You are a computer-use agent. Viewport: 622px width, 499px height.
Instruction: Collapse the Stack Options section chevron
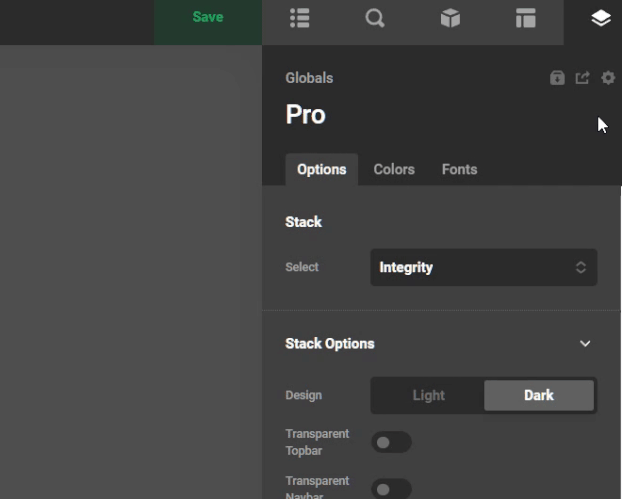tap(585, 344)
